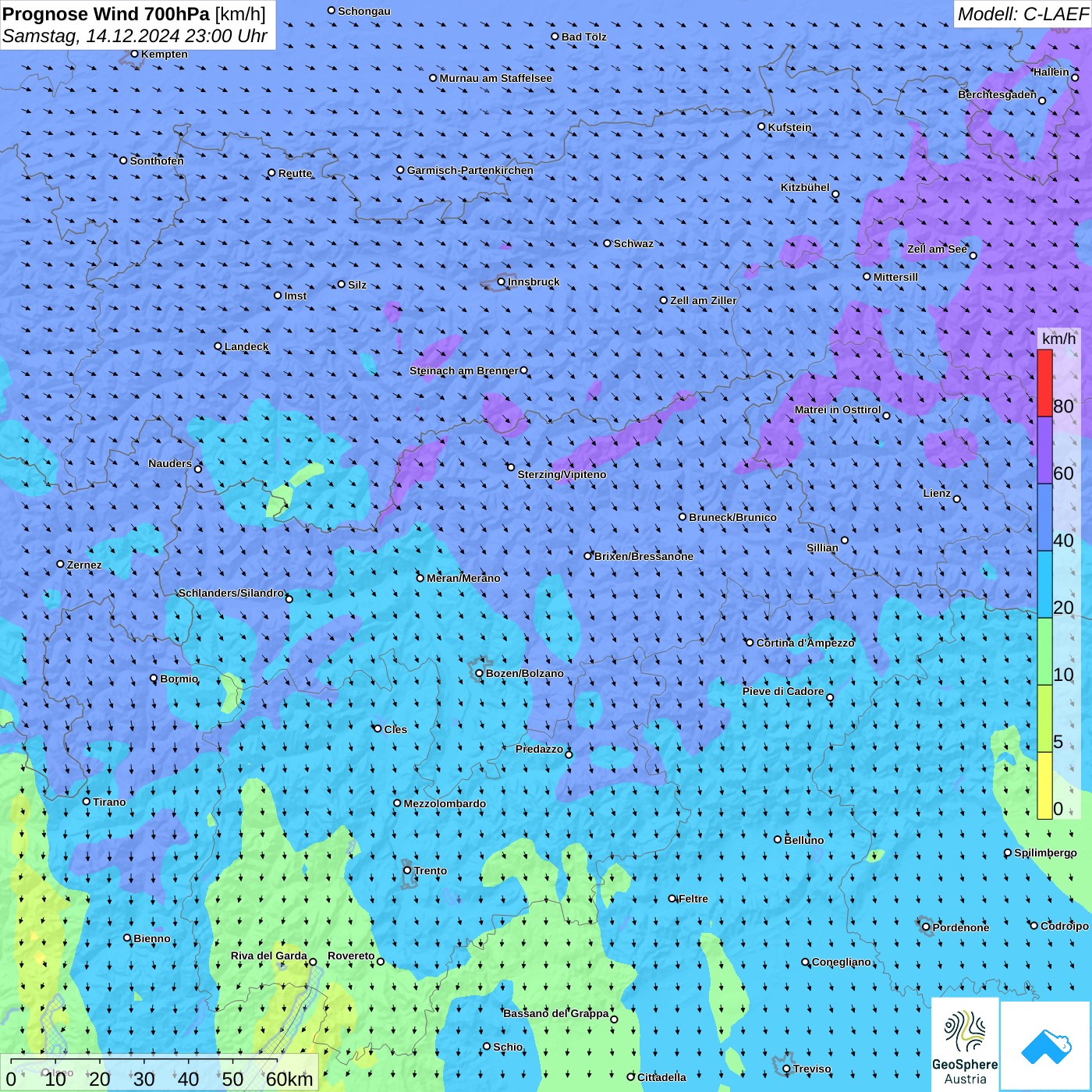
Task: Click the 'Garmisch-Partenkirchen' label
Action: (470, 170)
